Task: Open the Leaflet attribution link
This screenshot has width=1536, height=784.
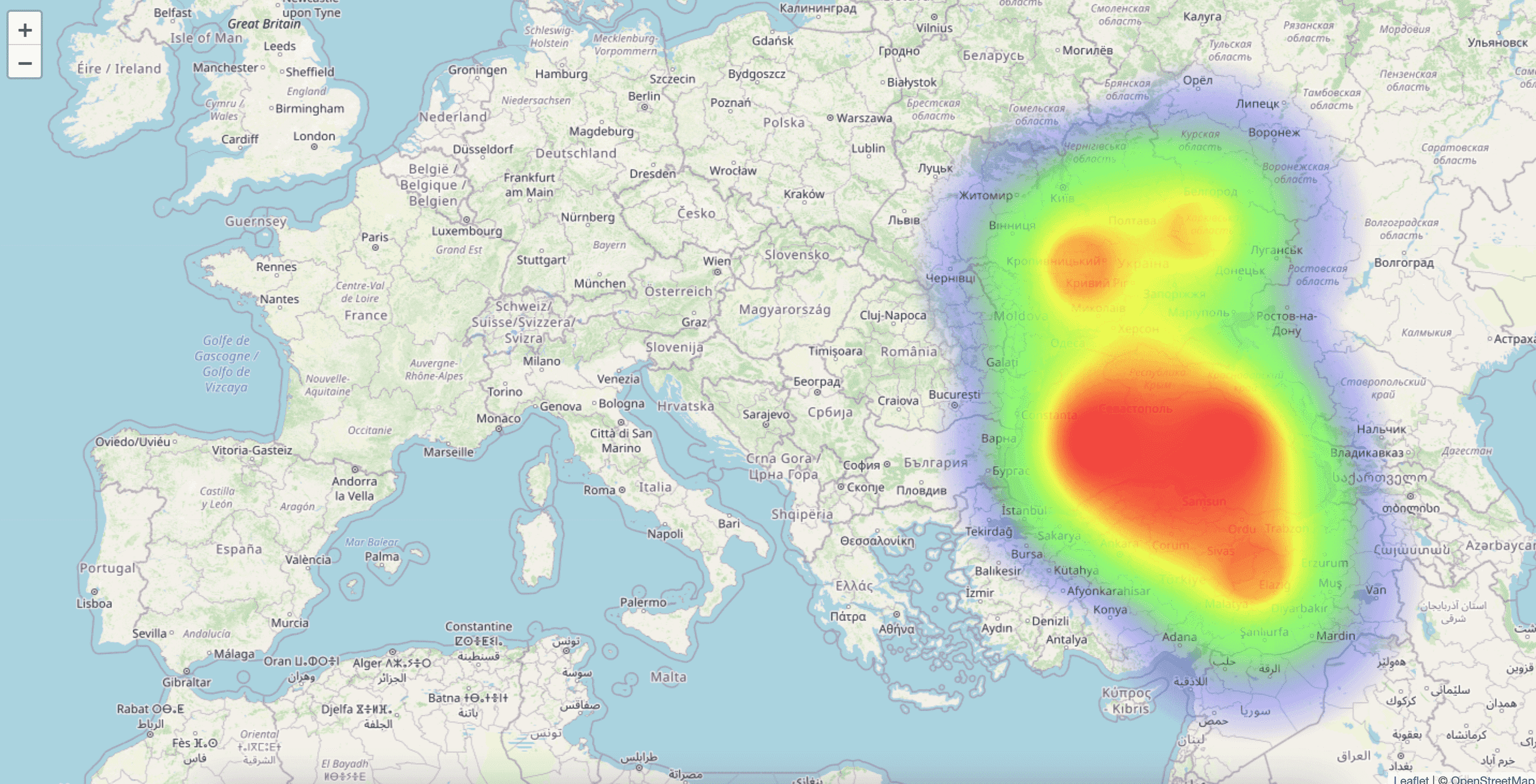Action: tap(1411, 779)
